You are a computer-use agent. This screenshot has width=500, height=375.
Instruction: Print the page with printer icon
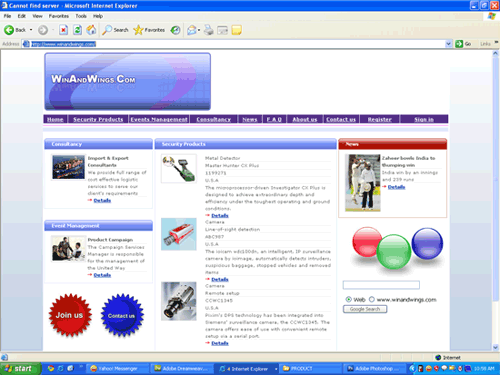tap(209, 30)
